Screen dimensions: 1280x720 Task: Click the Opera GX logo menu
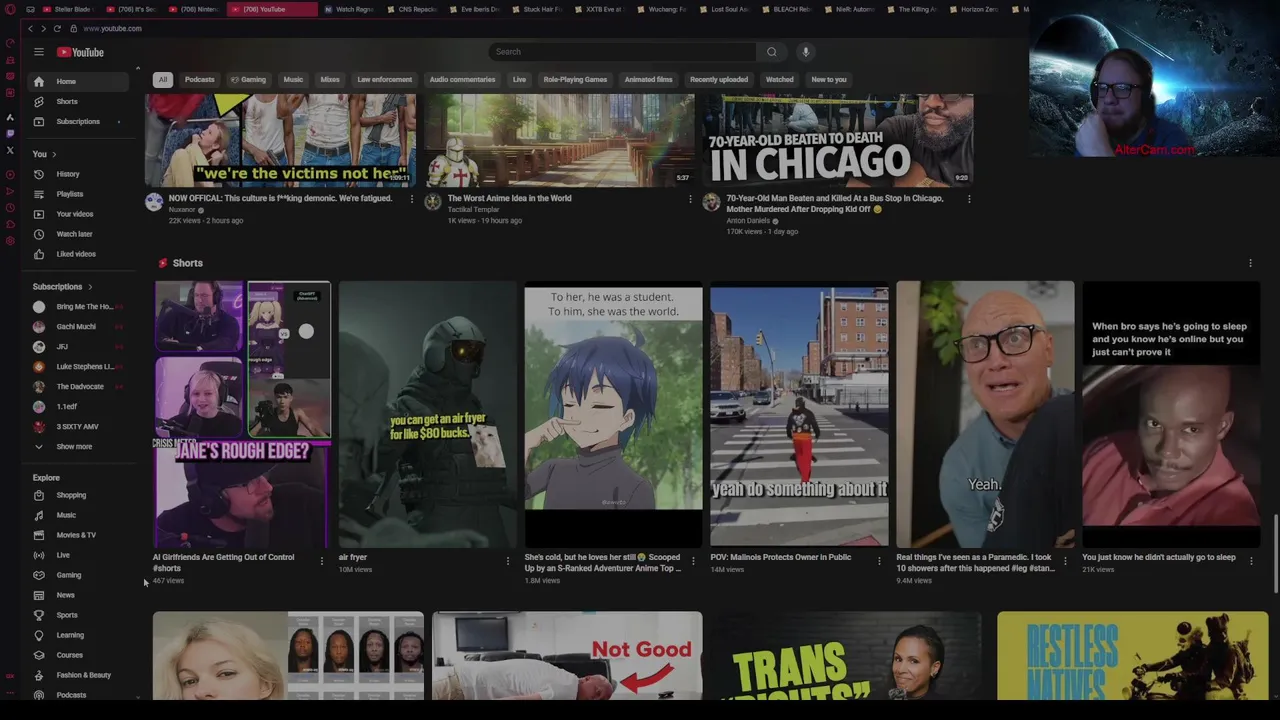coord(10,9)
